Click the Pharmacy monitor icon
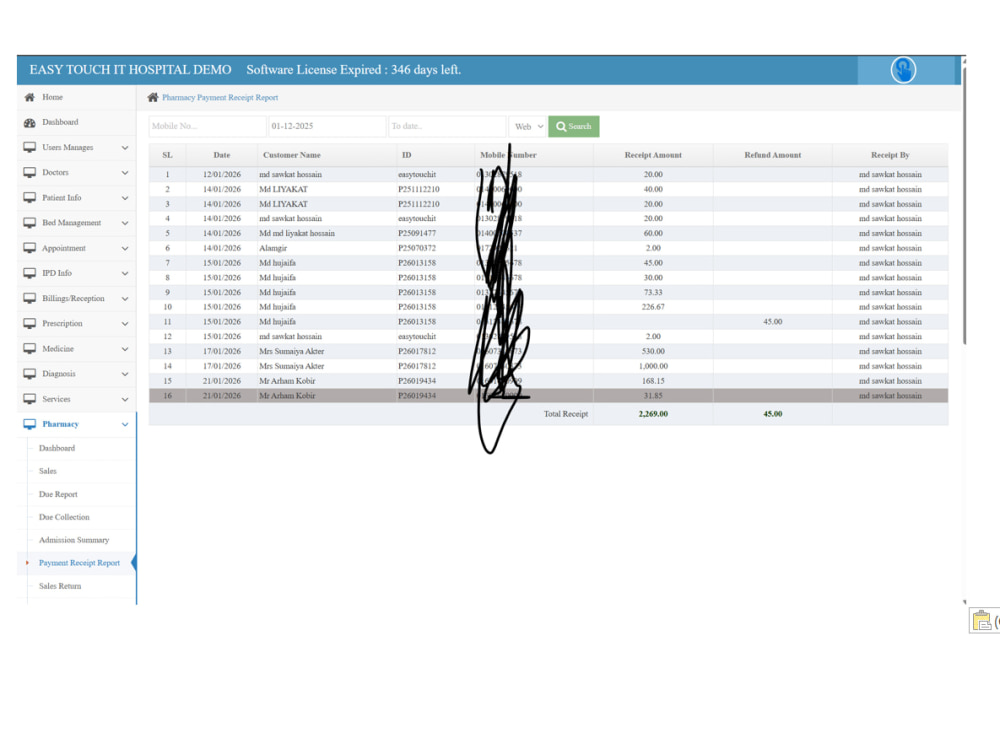1000x749 pixels. tap(29, 424)
